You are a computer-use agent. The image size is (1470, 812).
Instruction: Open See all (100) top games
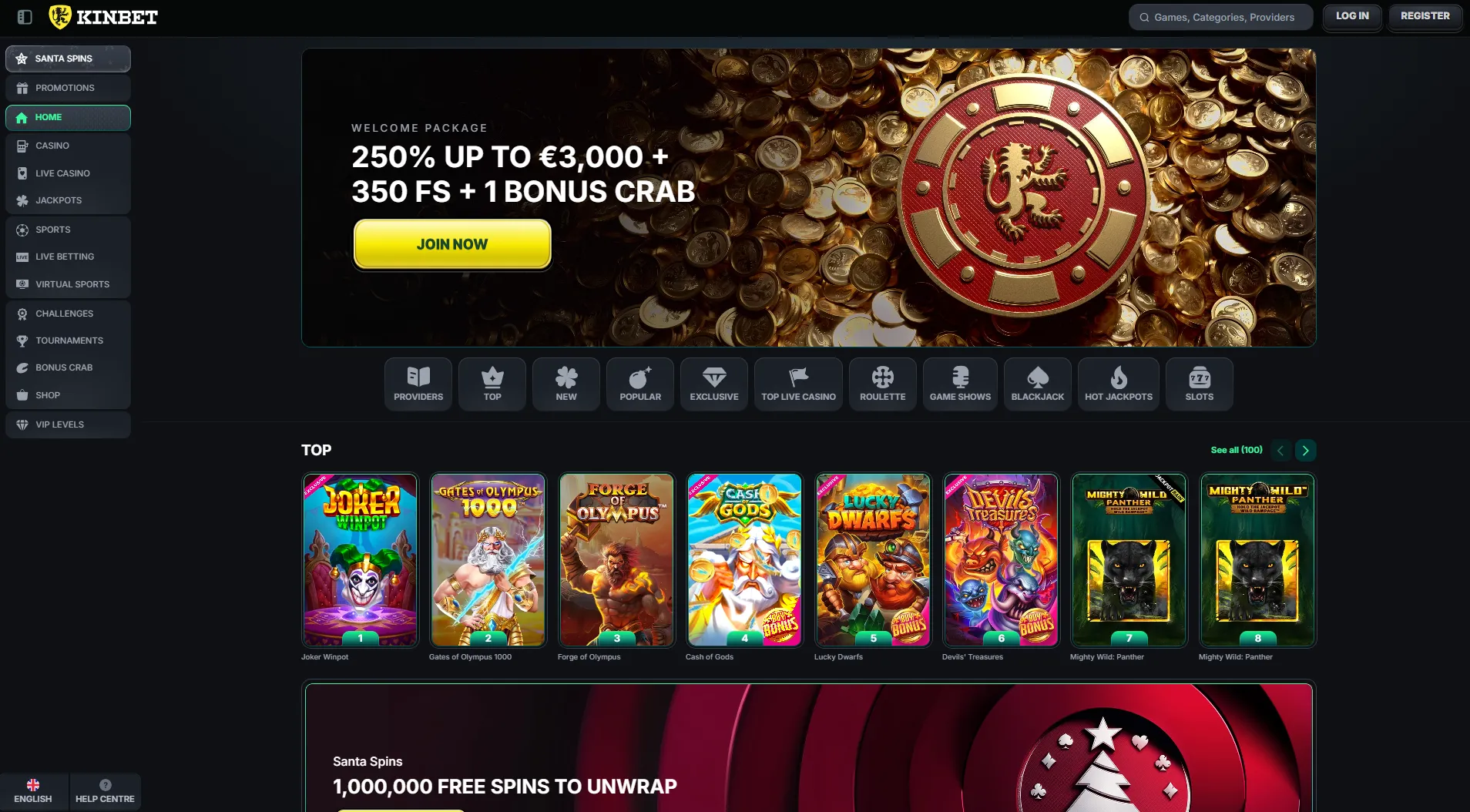point(1237,450)
